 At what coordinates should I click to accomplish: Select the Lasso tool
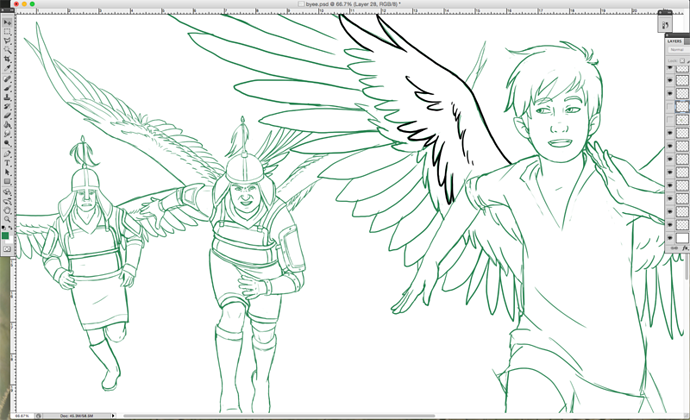(7, 41)
